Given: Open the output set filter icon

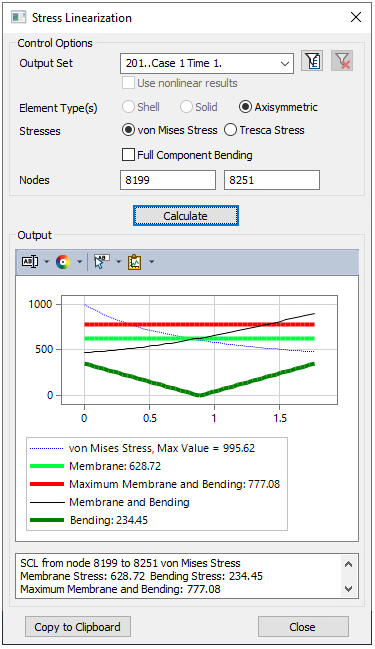Looking at the screenshot, I should coord(312,61).
